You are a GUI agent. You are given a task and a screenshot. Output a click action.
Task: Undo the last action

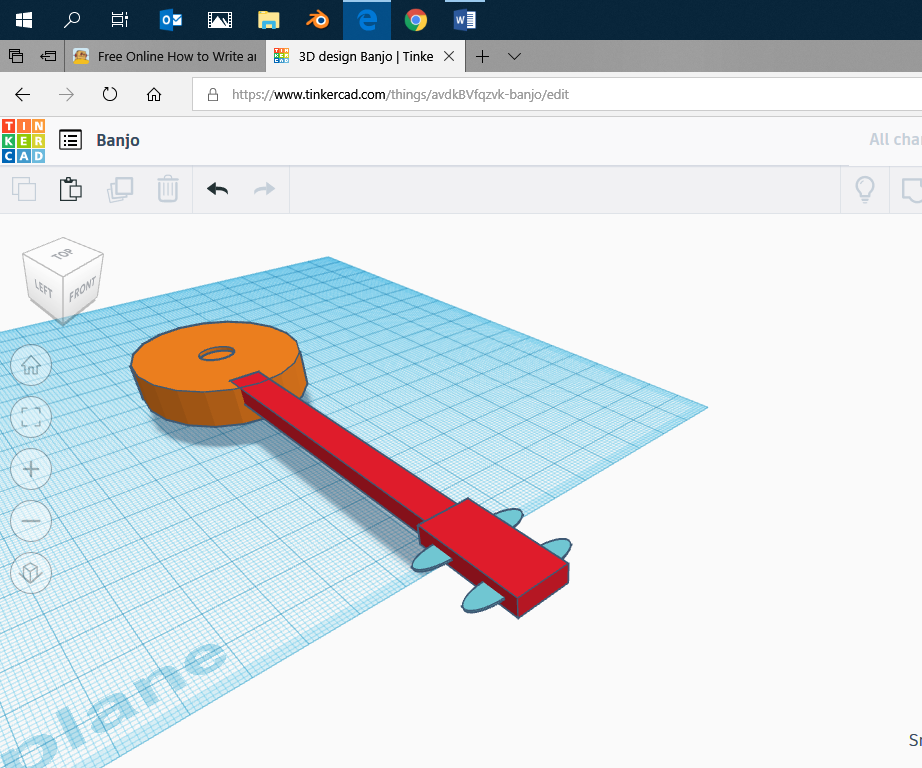coord(217,189)
